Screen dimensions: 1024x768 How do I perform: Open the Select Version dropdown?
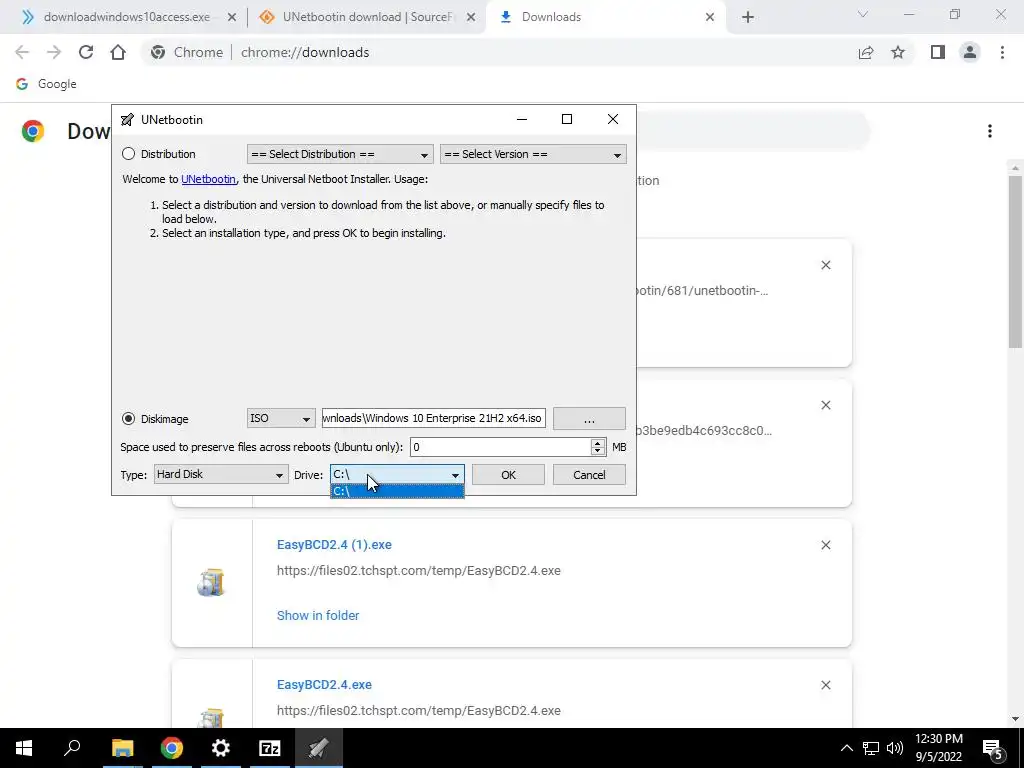533,154
